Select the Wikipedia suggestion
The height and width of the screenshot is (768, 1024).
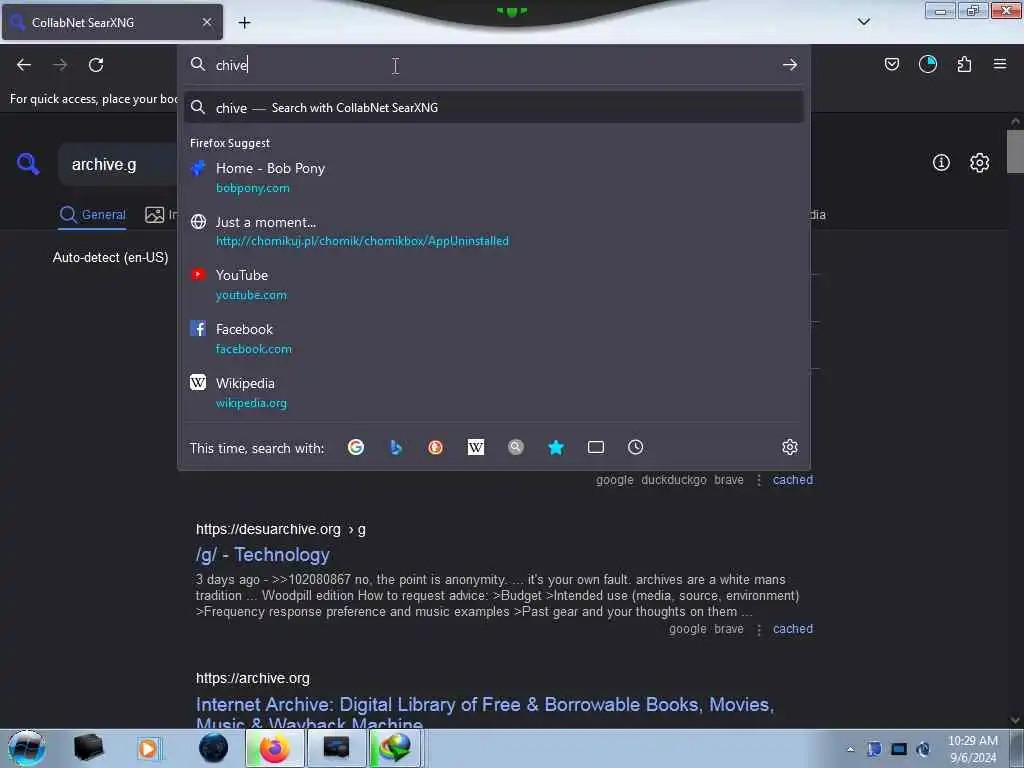pos(494,392)
